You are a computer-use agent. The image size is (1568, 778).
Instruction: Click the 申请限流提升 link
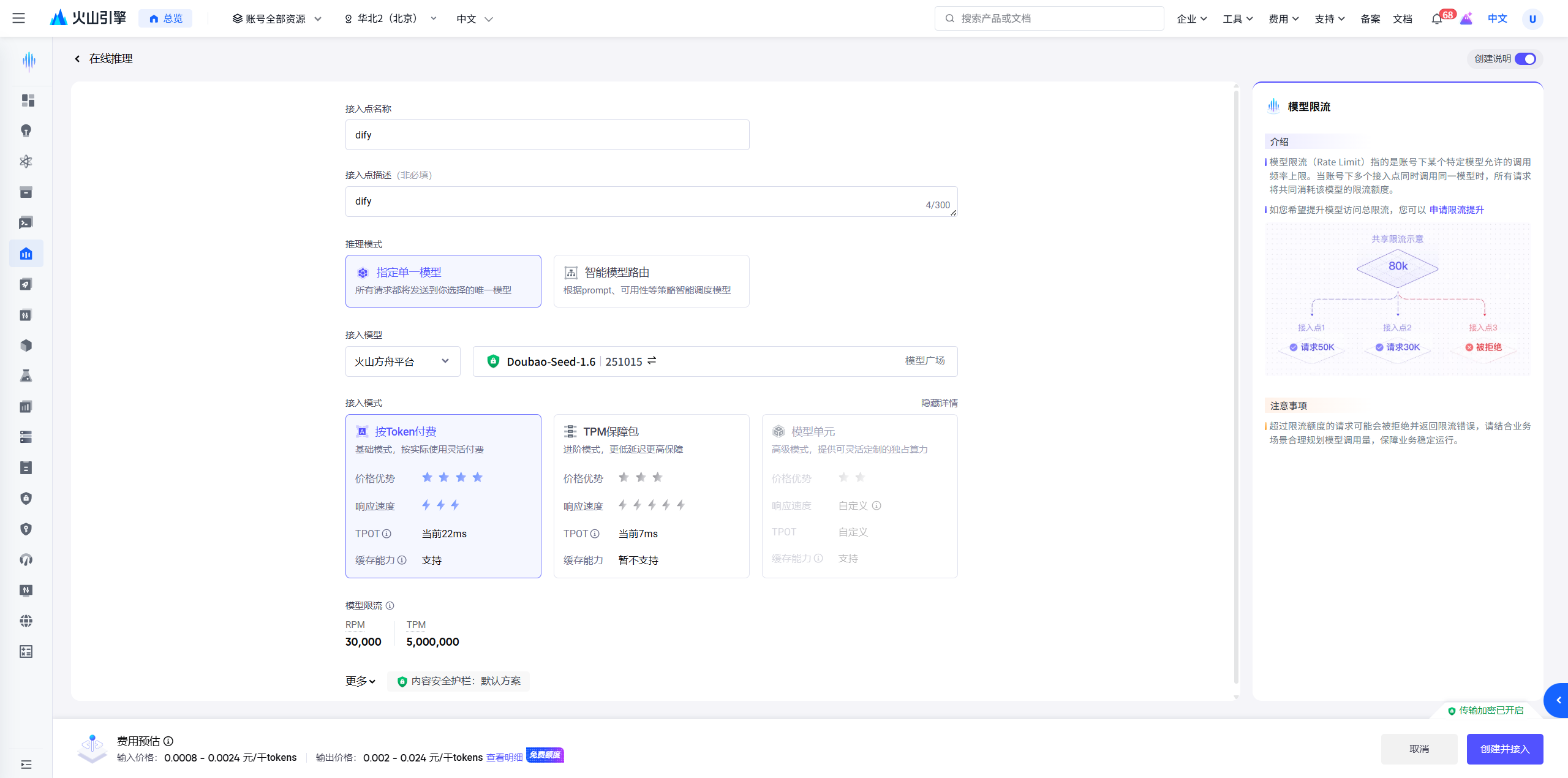[x=1457, y=210]
